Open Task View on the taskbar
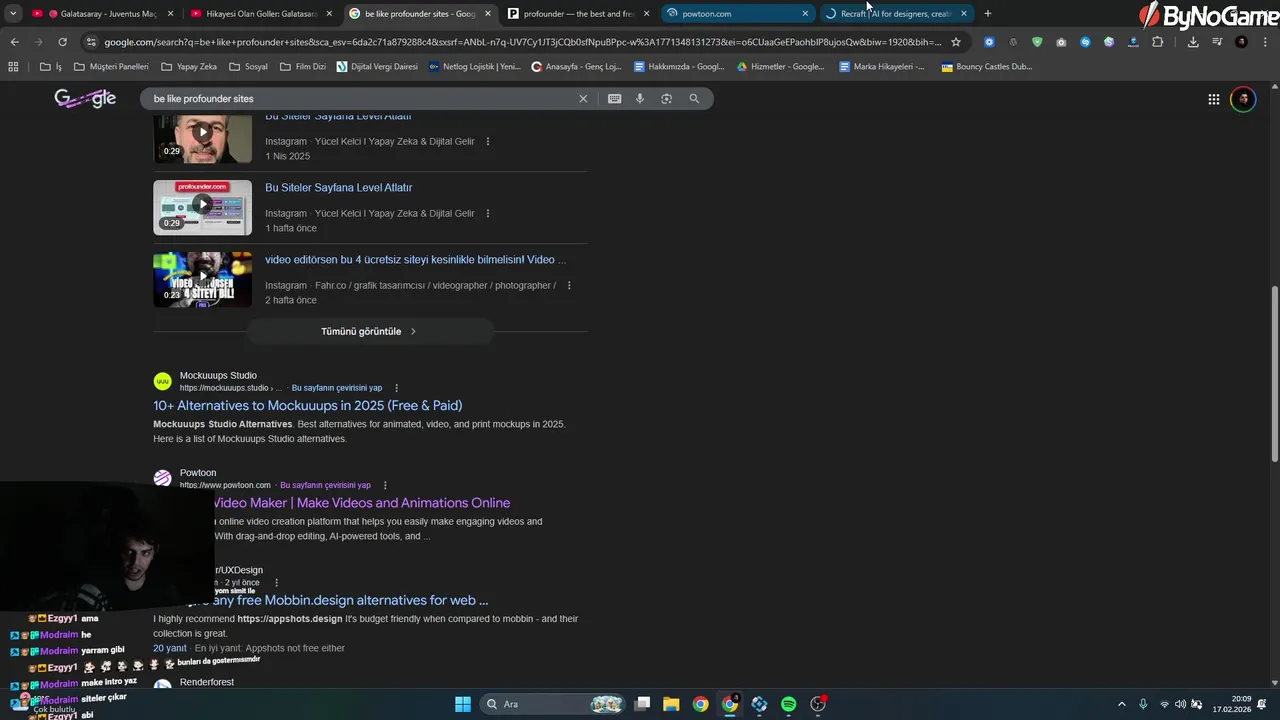Screen dimensions: 1280x720 tap(642, 704)
